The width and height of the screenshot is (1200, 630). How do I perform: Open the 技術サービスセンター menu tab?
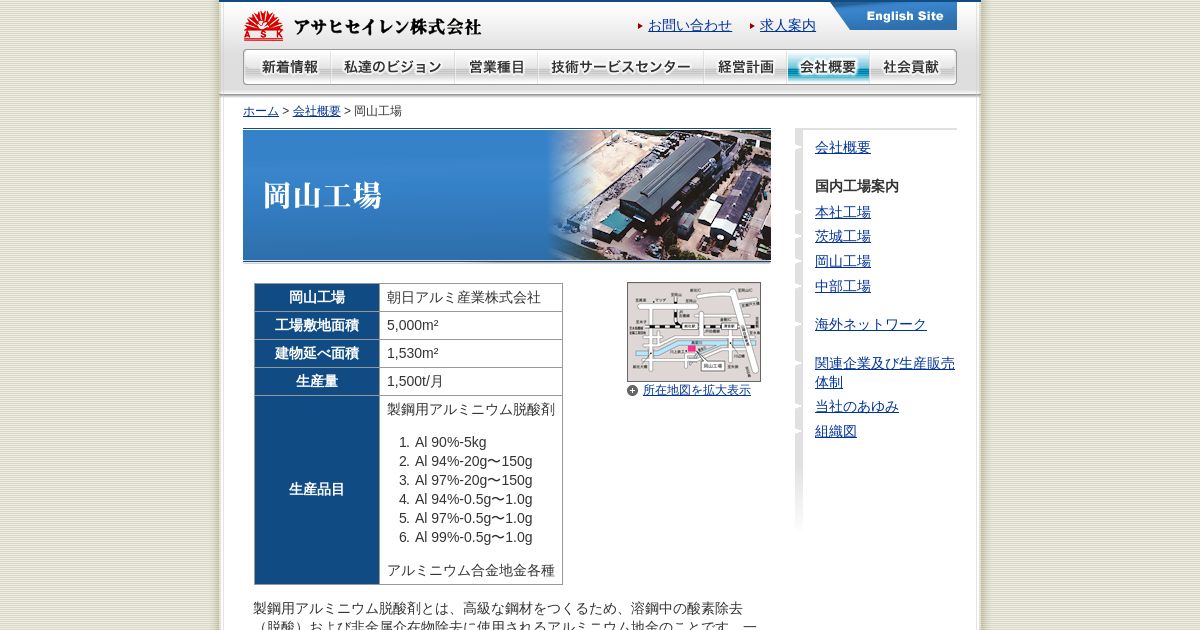(x=621, y=67)
